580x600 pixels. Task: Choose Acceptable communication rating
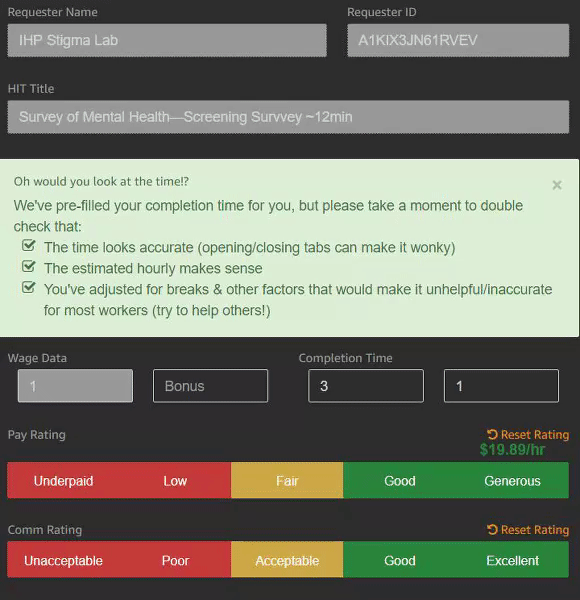point(287,560)
